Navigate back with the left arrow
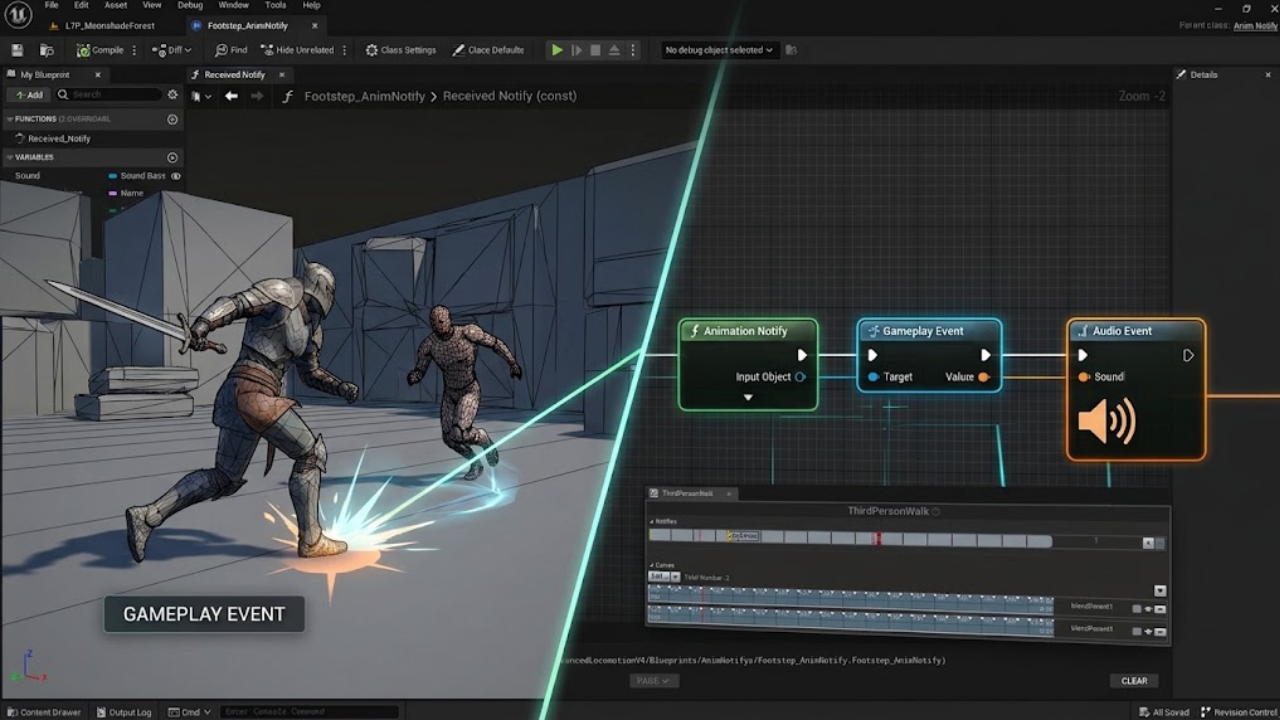 pos(231,96)
